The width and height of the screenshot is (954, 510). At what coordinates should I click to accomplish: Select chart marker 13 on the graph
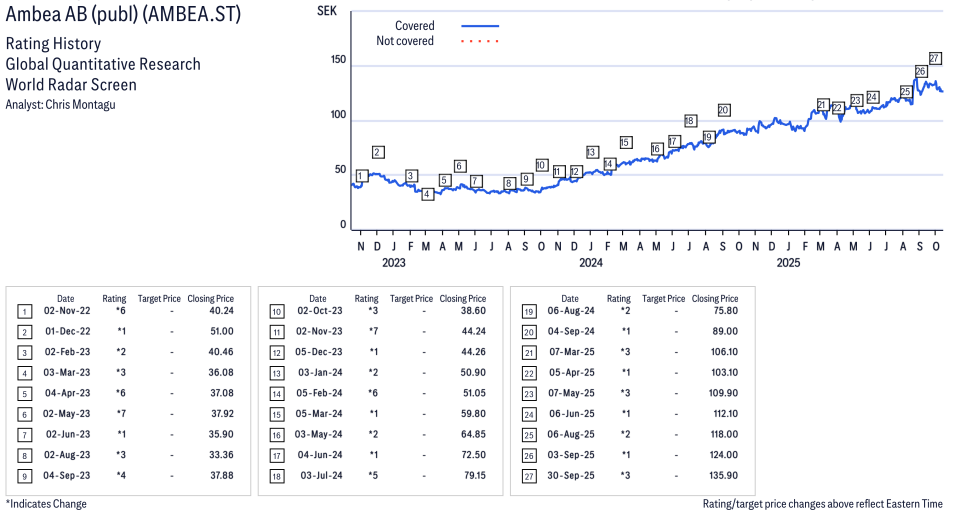coord(592,152)
